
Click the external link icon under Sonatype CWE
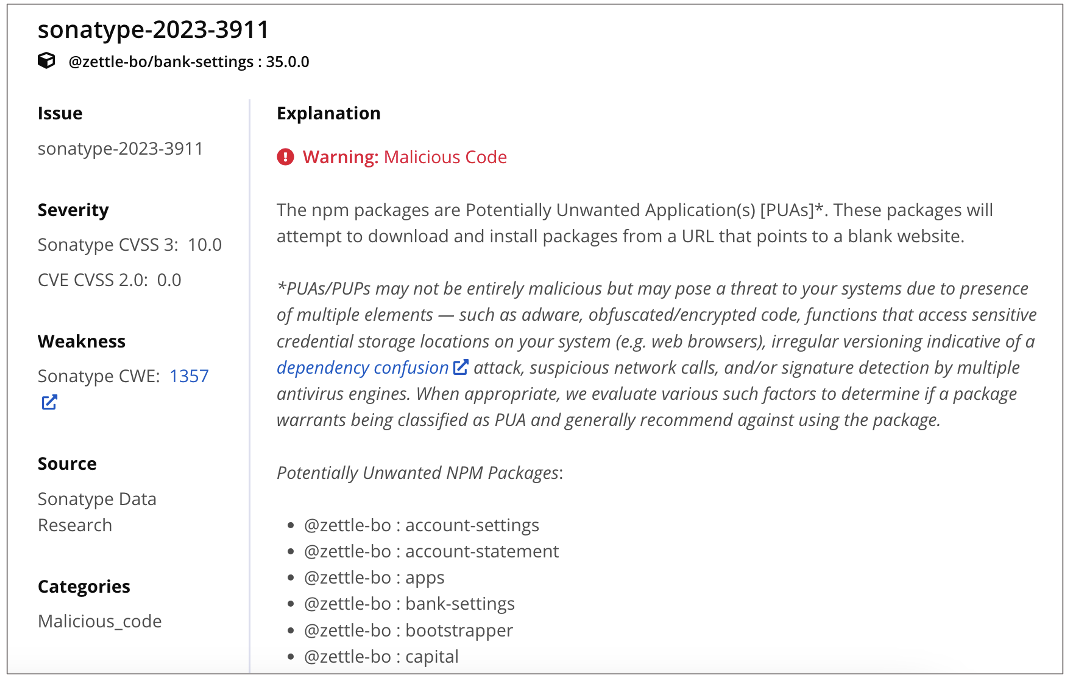point(49,403)
